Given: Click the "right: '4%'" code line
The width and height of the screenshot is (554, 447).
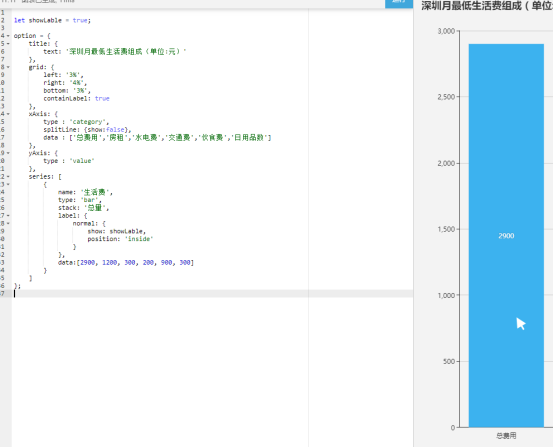Looking at the screenshot, I should (65, 83).
